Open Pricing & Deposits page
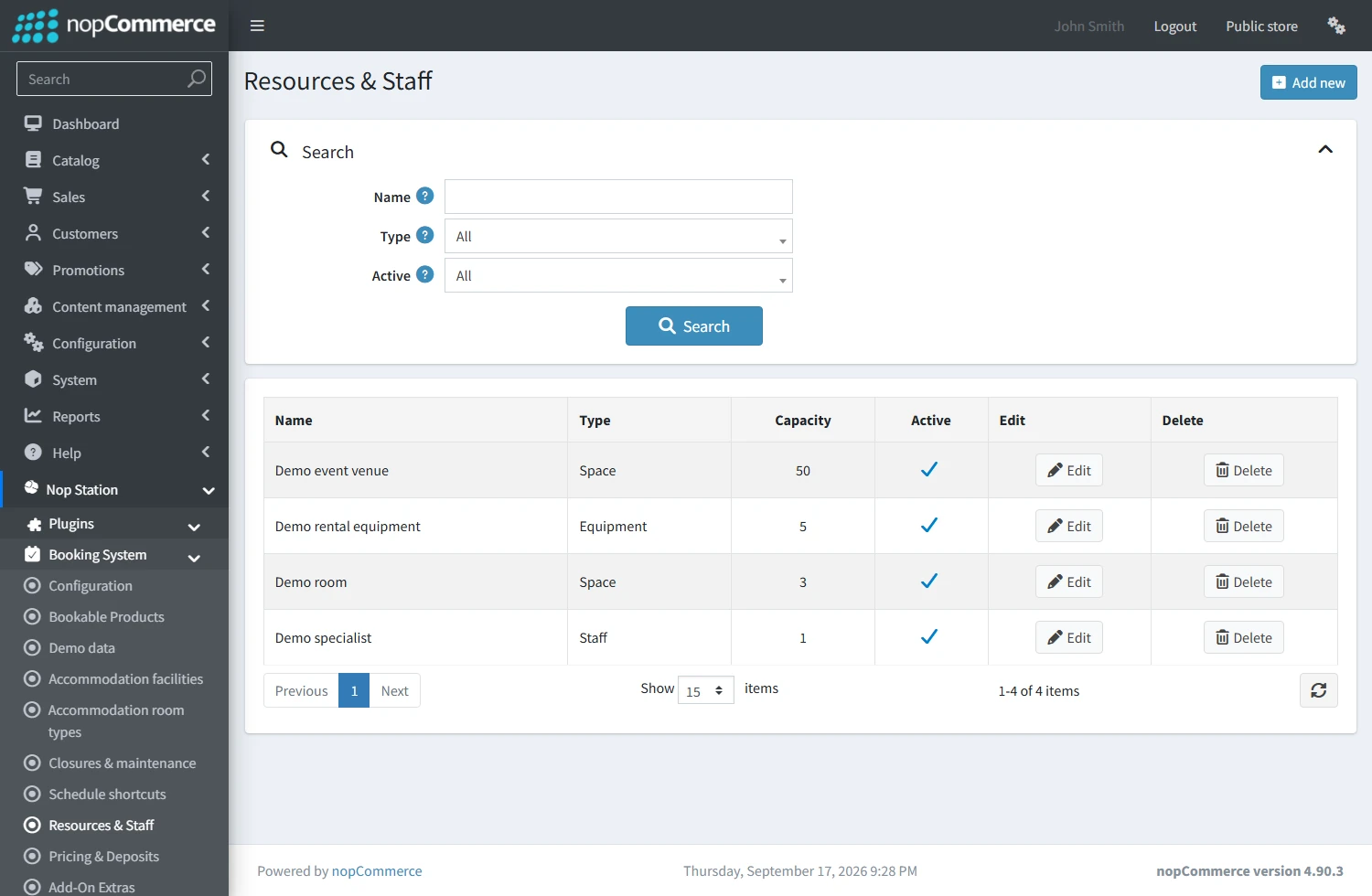This screenshot has width=1372, height=896. click(103, 856)
